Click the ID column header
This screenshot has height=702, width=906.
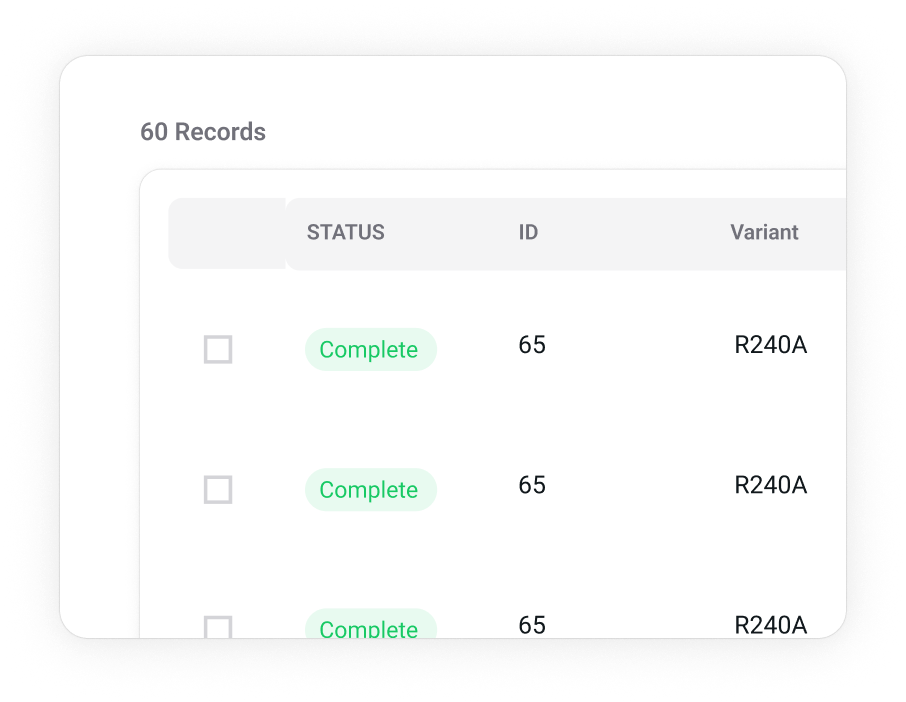[528, 232]
